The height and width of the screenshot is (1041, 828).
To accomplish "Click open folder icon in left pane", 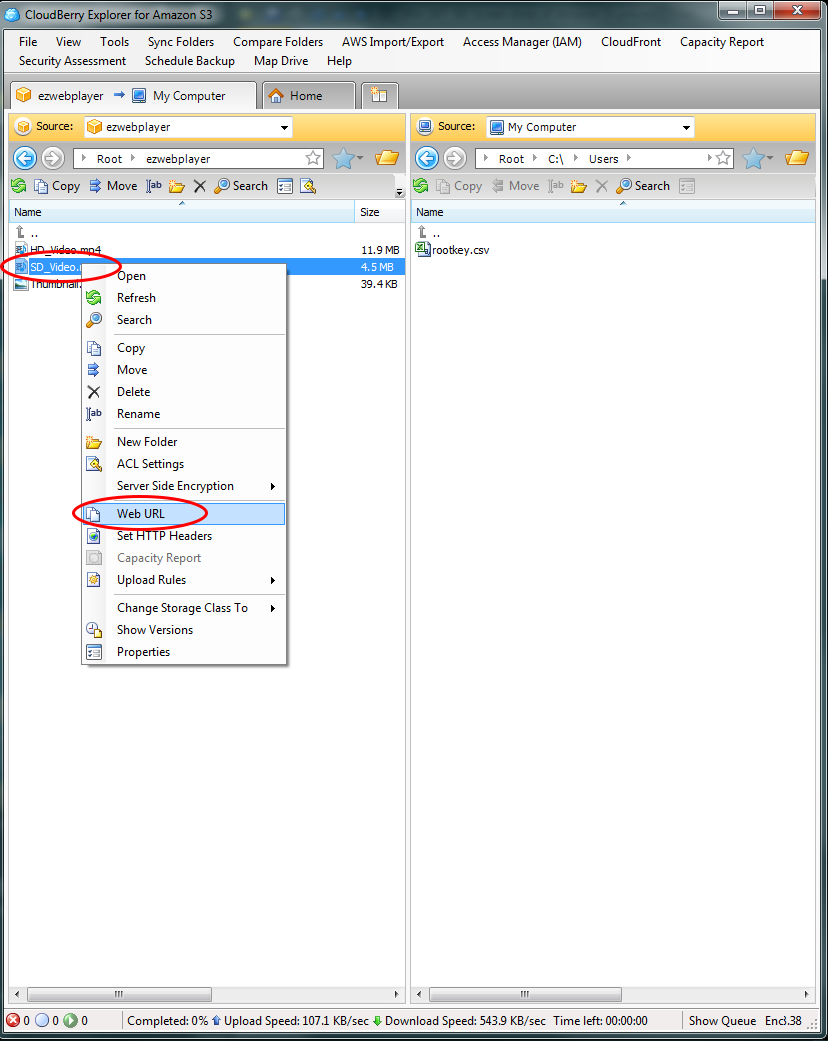I will click(x=387, y=158).
